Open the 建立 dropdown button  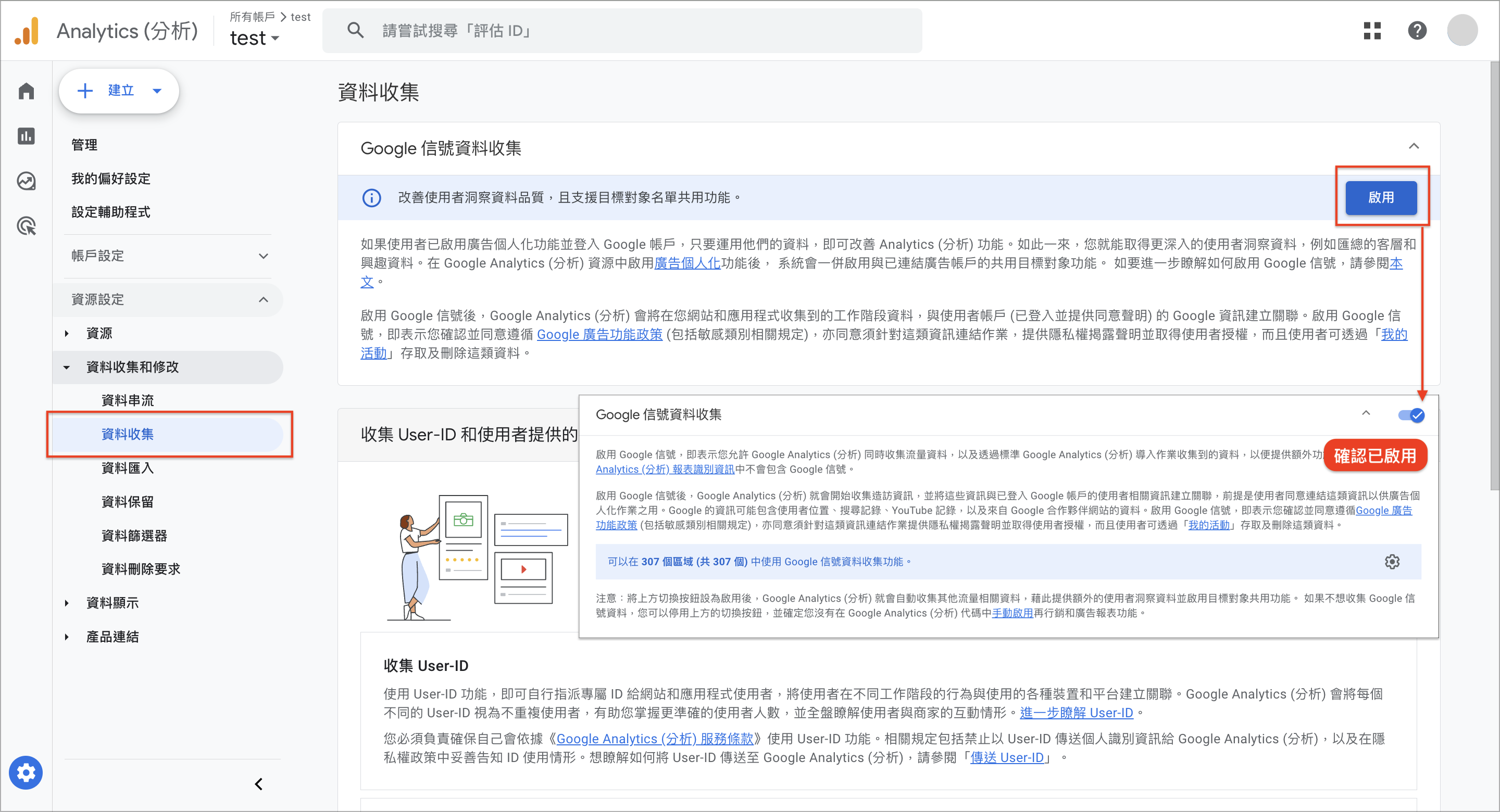[x=119, y=91]
